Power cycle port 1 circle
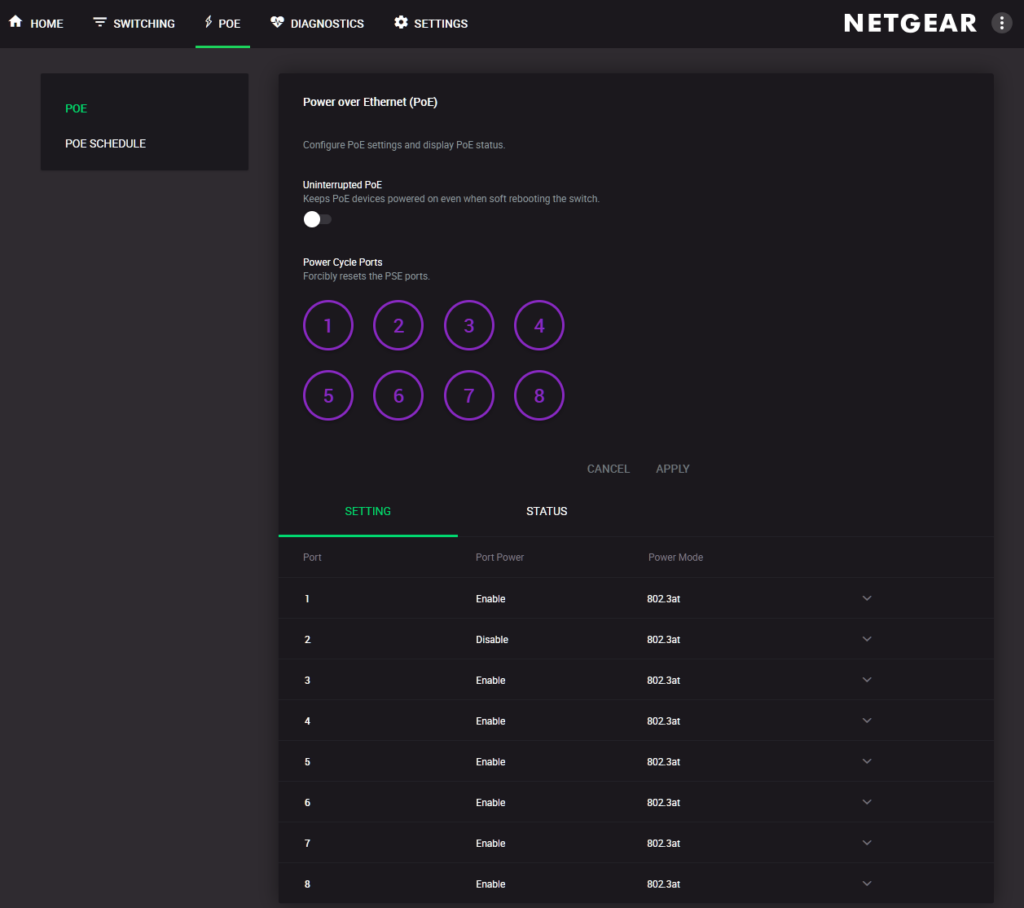The image size is (1024, 908). [x=328, y=325]
